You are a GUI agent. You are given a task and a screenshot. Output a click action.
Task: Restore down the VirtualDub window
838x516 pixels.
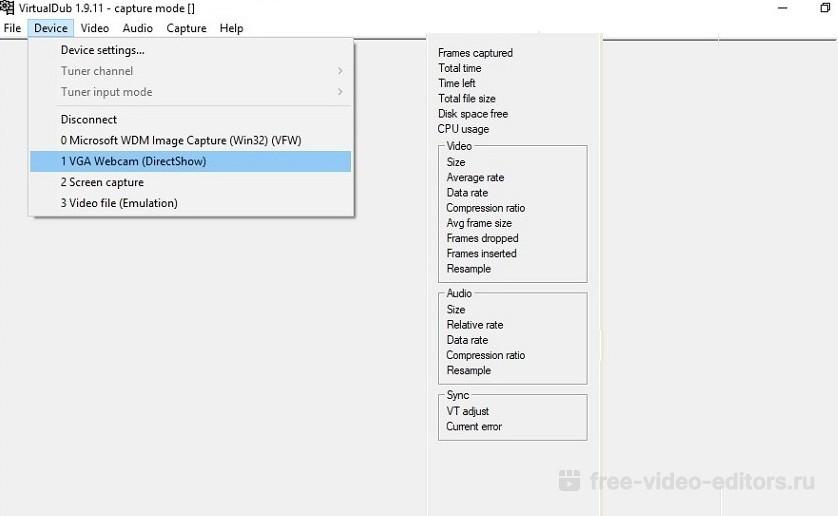[x=825, y=8]
